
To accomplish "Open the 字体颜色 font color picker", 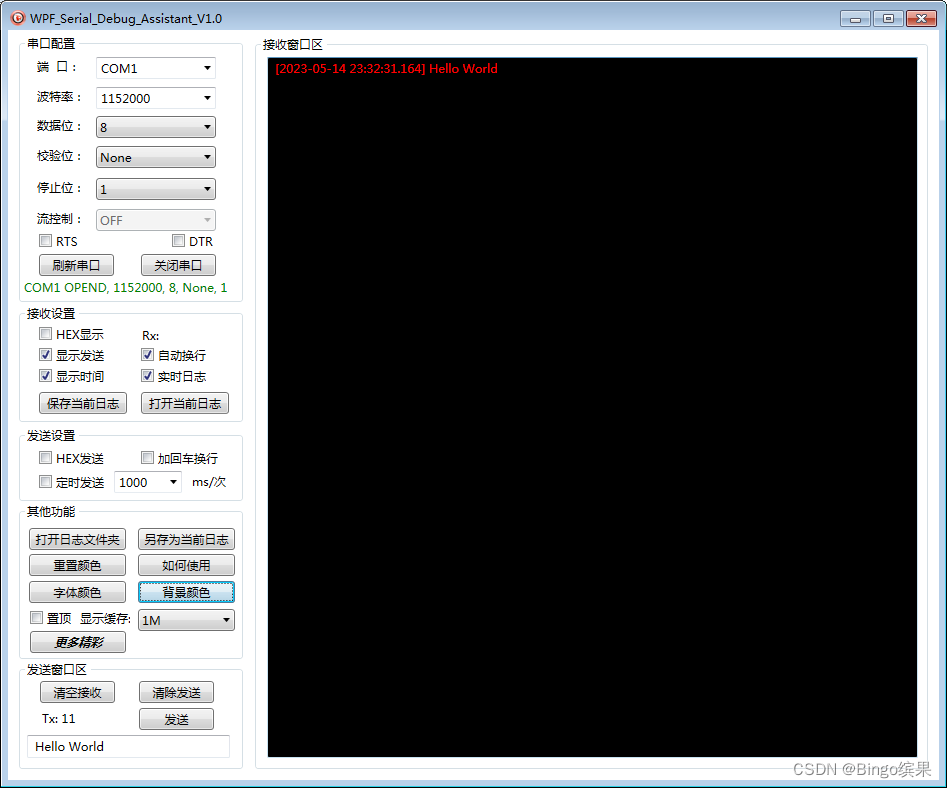I will 77,591.
